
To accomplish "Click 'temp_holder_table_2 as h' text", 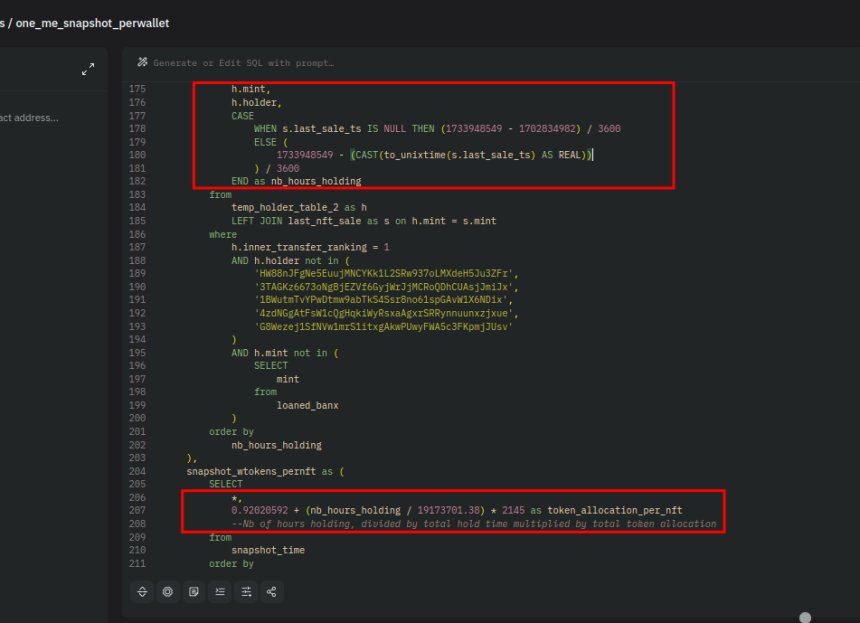I will (299, 208).
